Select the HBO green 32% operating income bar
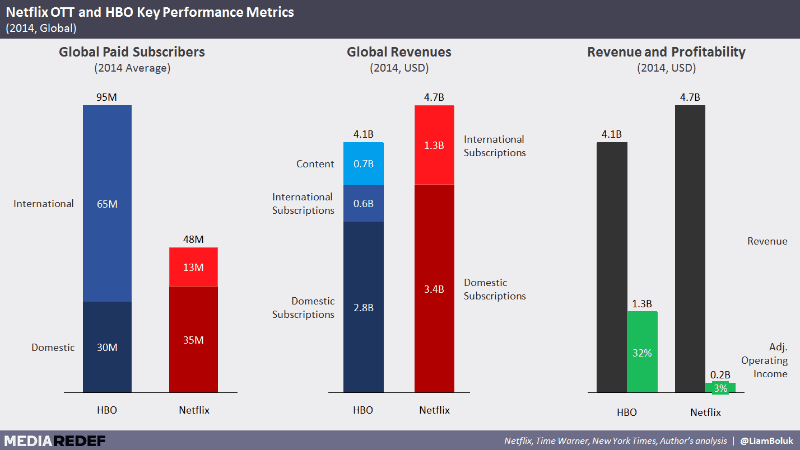The image size is (800, 450). coord(642,352)
